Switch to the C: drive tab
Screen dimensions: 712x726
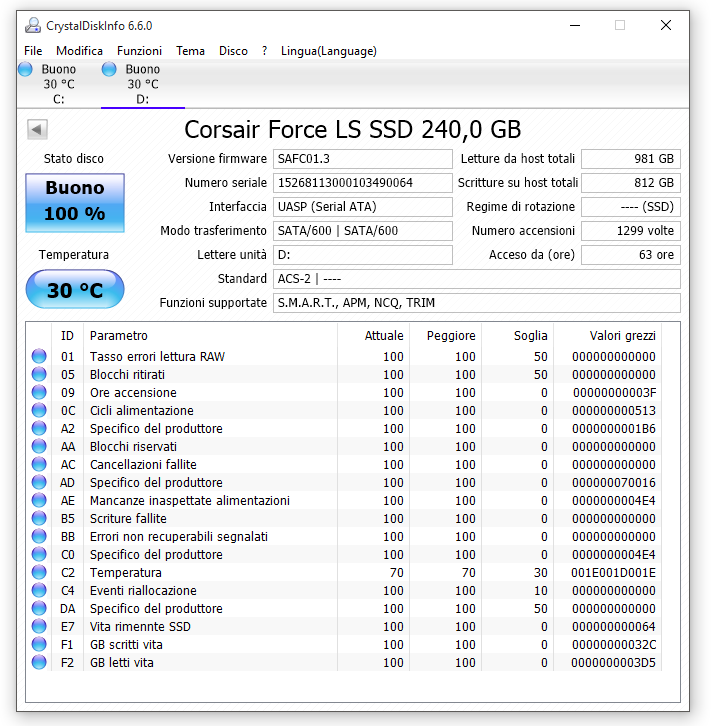pyautogui.click(x=58, y=84)
